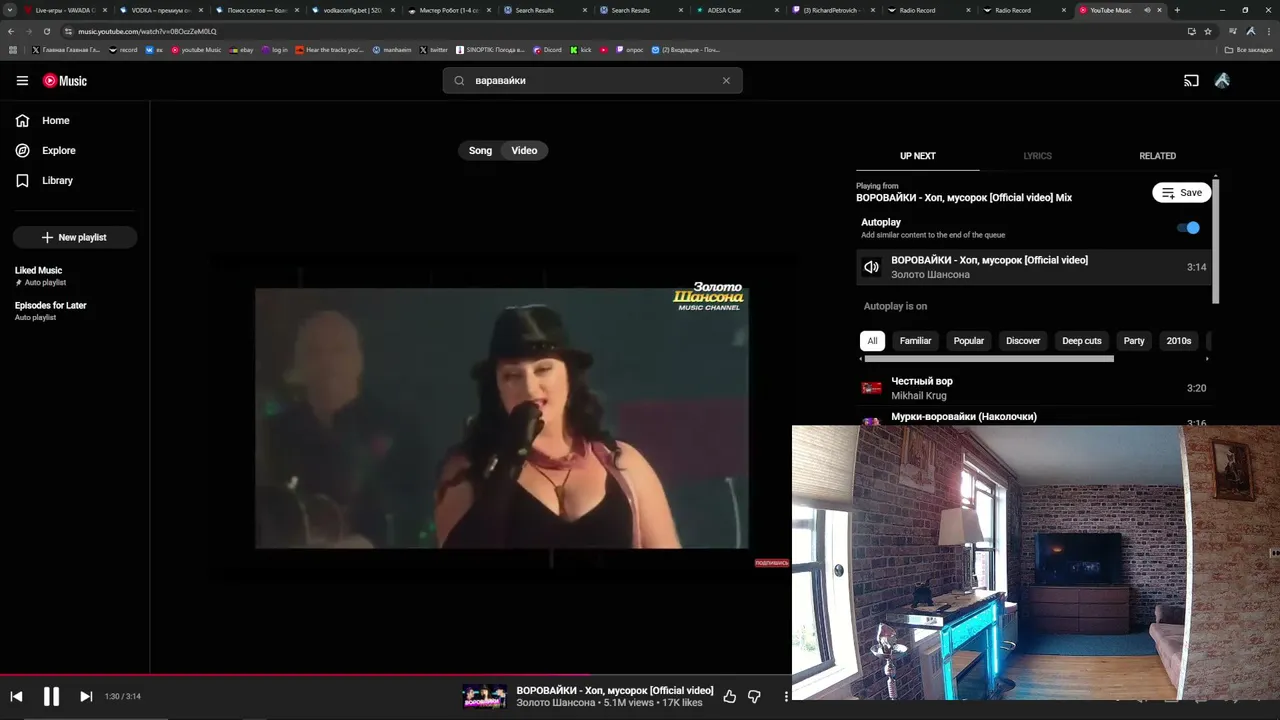This screenshot has width=1280, height=720.
Task: Skip to the previous track
Action: [16, 697]
